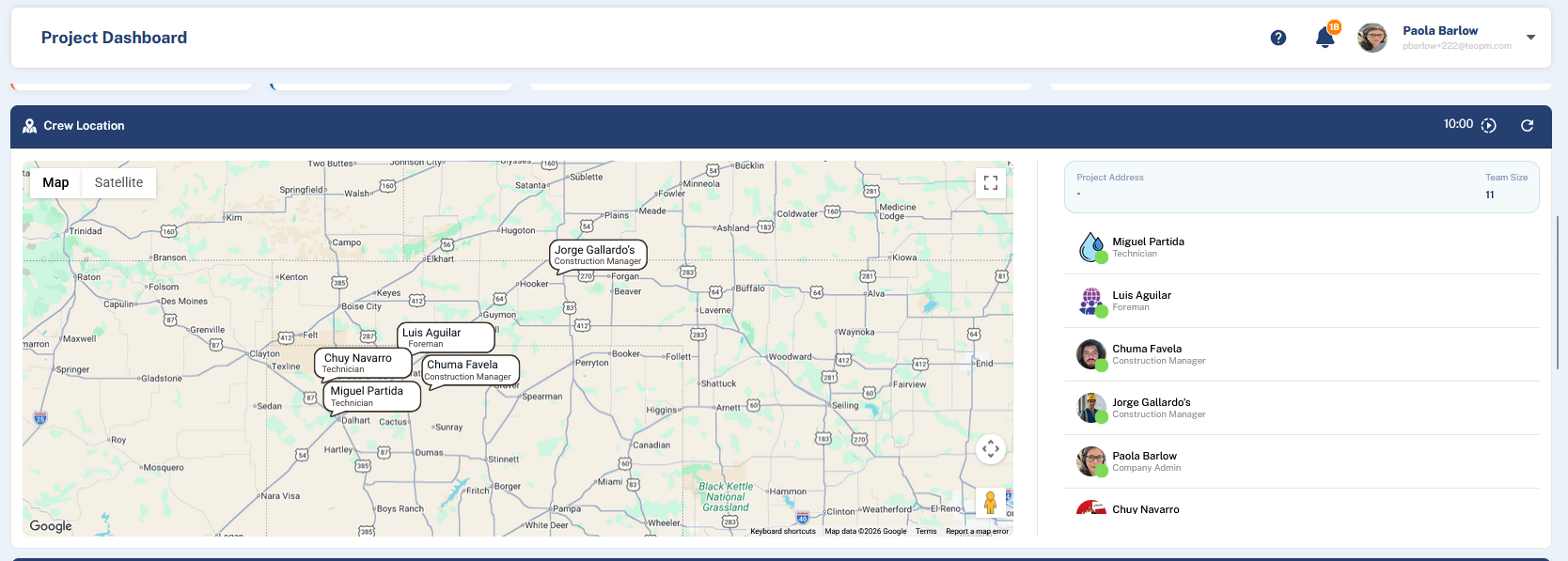Toggle fullscreen map view
Screen dimensions: 1568x561
[991, 183]
